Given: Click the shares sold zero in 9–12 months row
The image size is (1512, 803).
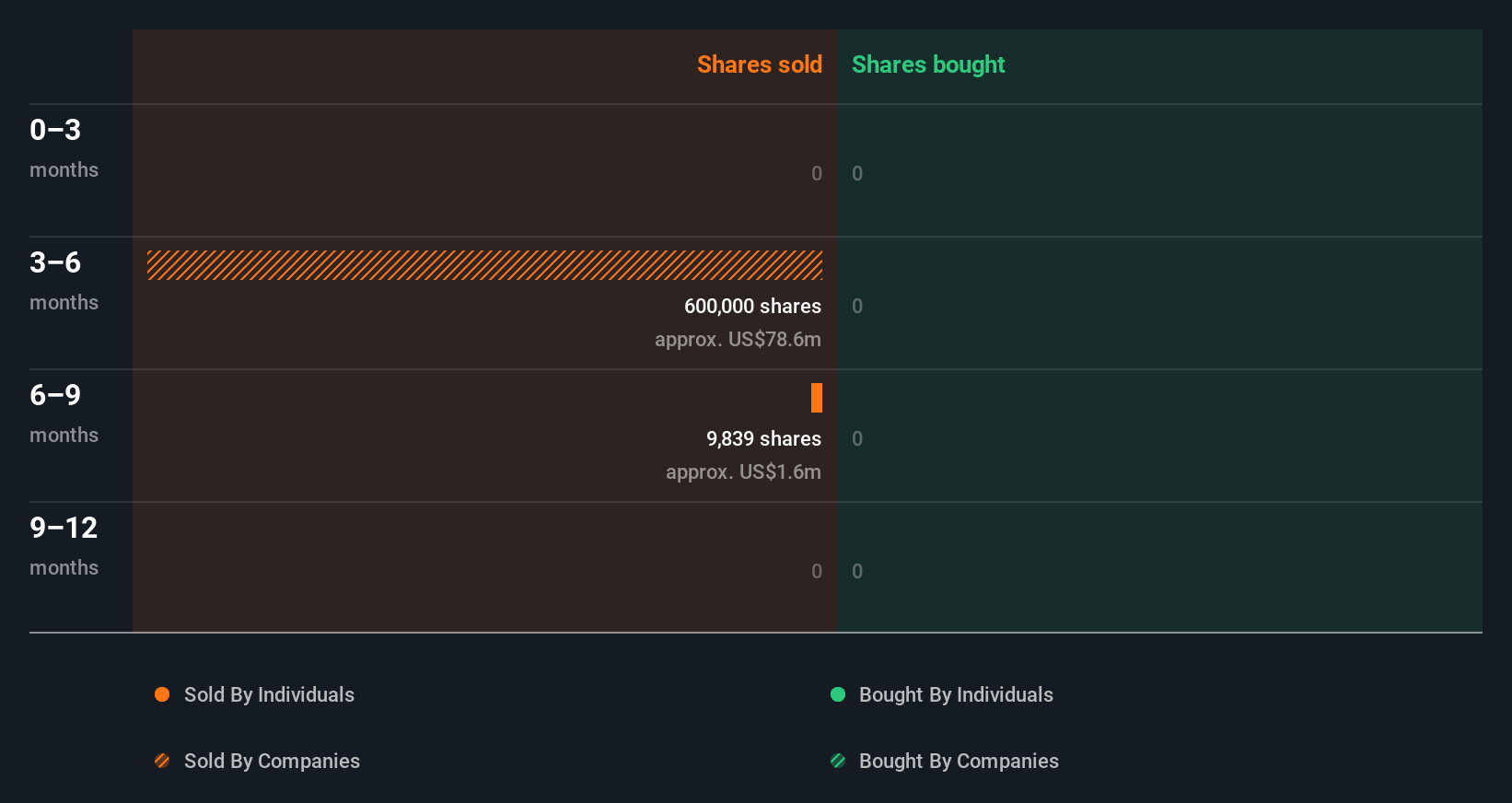Looking at the screenshot, I should 817,571.
